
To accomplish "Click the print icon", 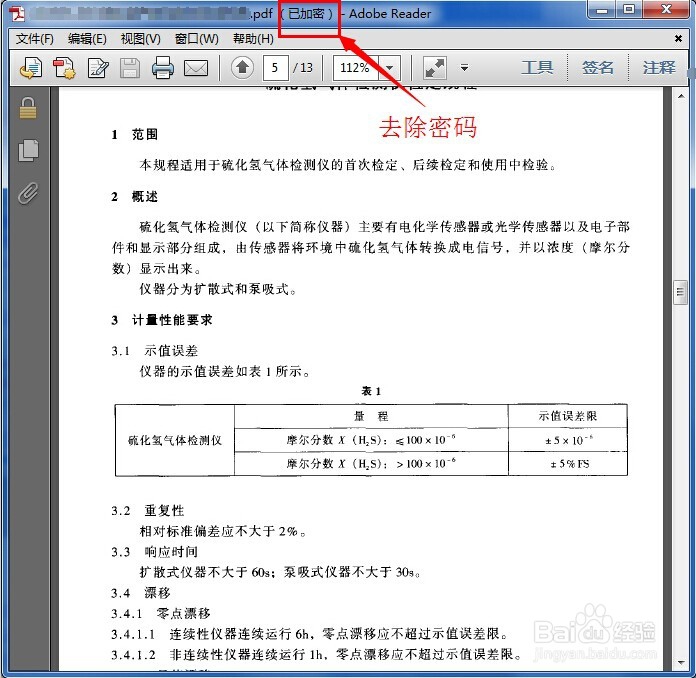I will [163, 68].
